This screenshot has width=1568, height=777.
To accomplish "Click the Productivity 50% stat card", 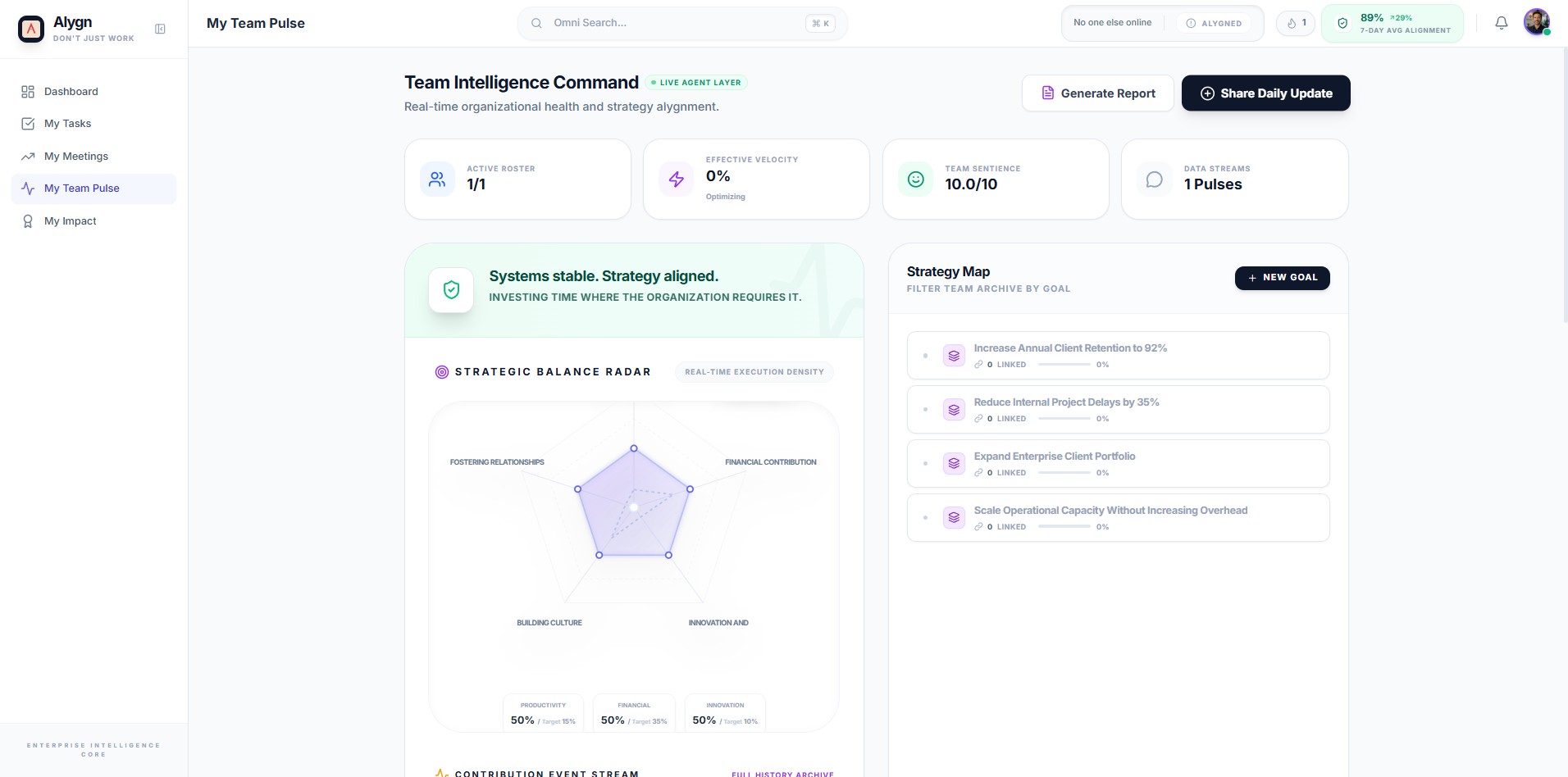I will click(543, 713).
